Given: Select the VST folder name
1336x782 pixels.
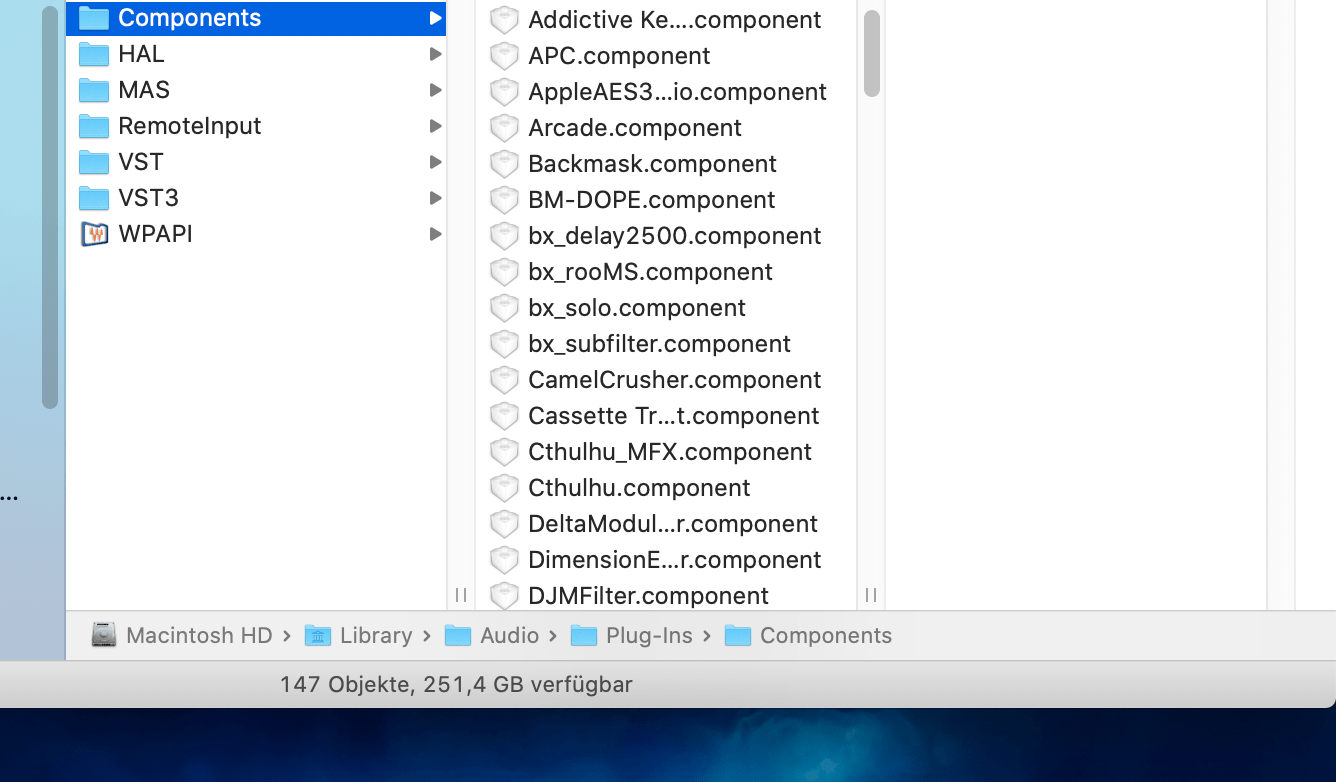Looking at the screenshot, I should (x=141, y=162).
